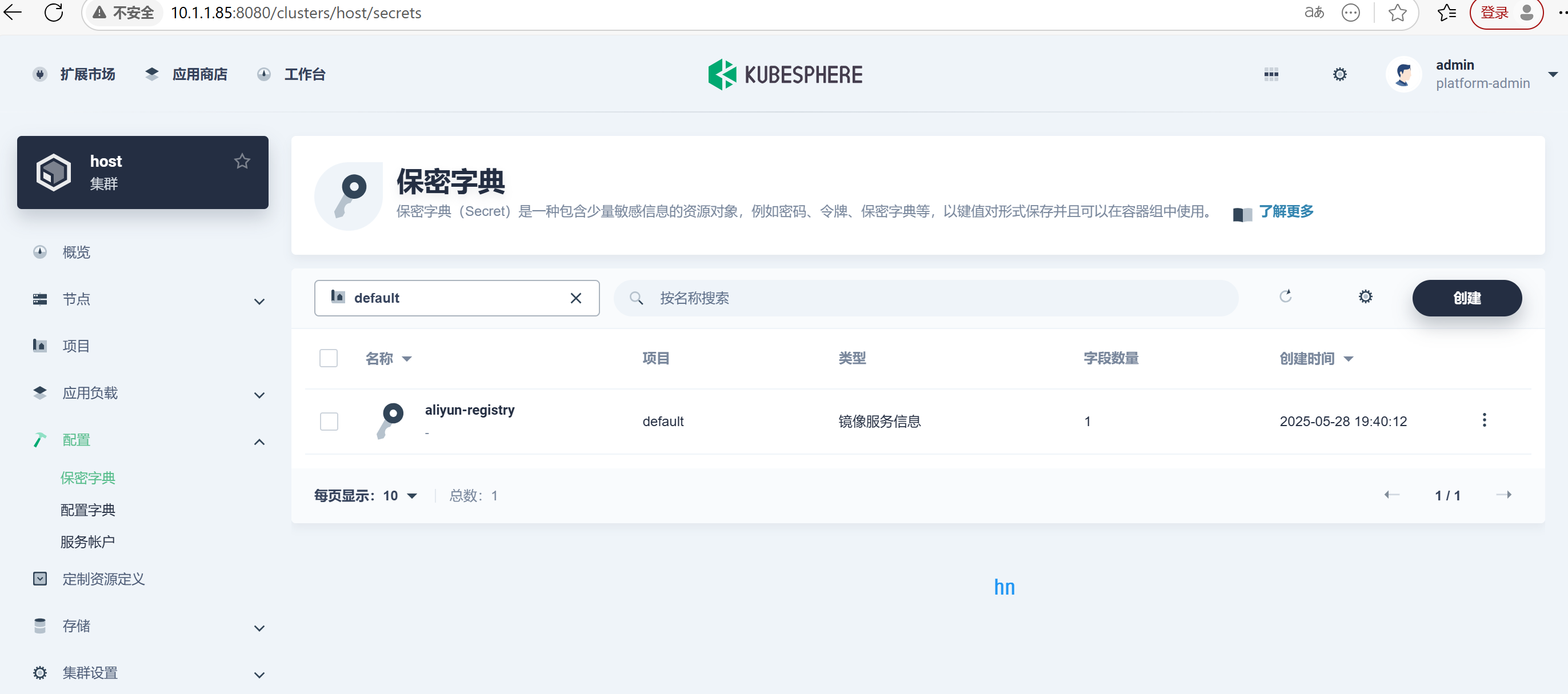Check the aliyun-registry row checkbox
The height and width of the screenshot is (694, 1568).
[329, 421]
